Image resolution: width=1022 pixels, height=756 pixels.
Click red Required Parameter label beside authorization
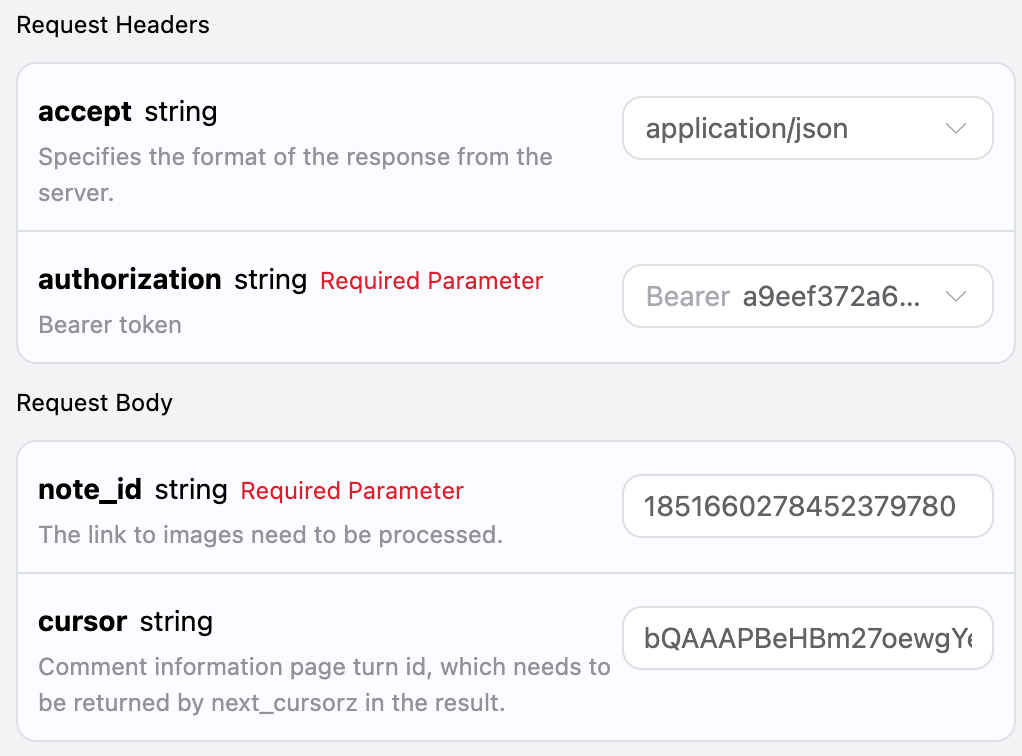point(431,281)
